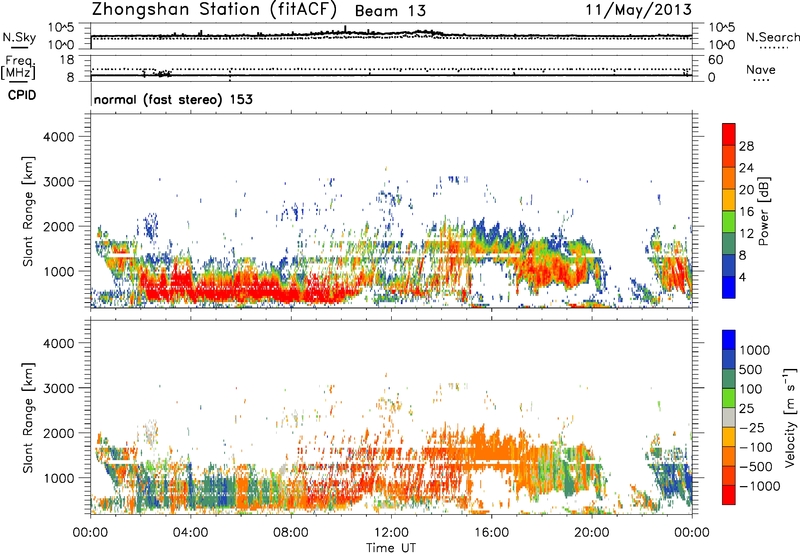Click the yellow 16-20 dB power swatch
This screenshot has height=554, width=800.
click(729, 199)
